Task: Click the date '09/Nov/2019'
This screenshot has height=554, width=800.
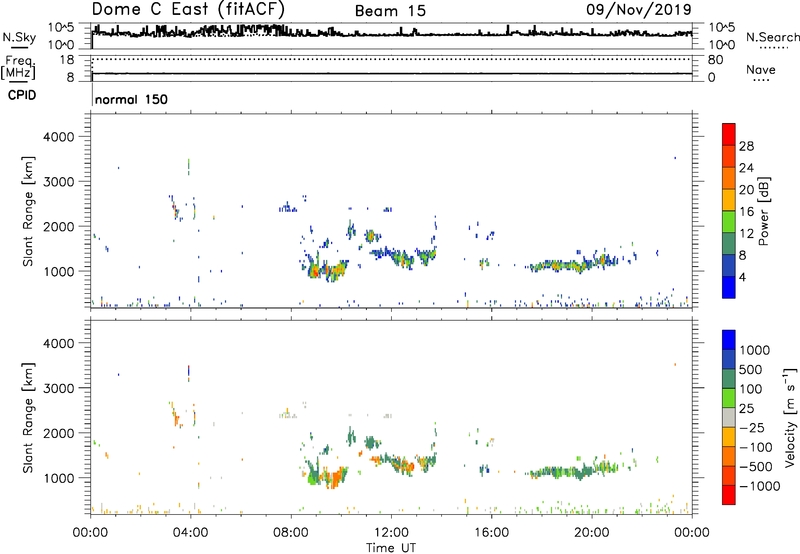Action: click(639, 9)
